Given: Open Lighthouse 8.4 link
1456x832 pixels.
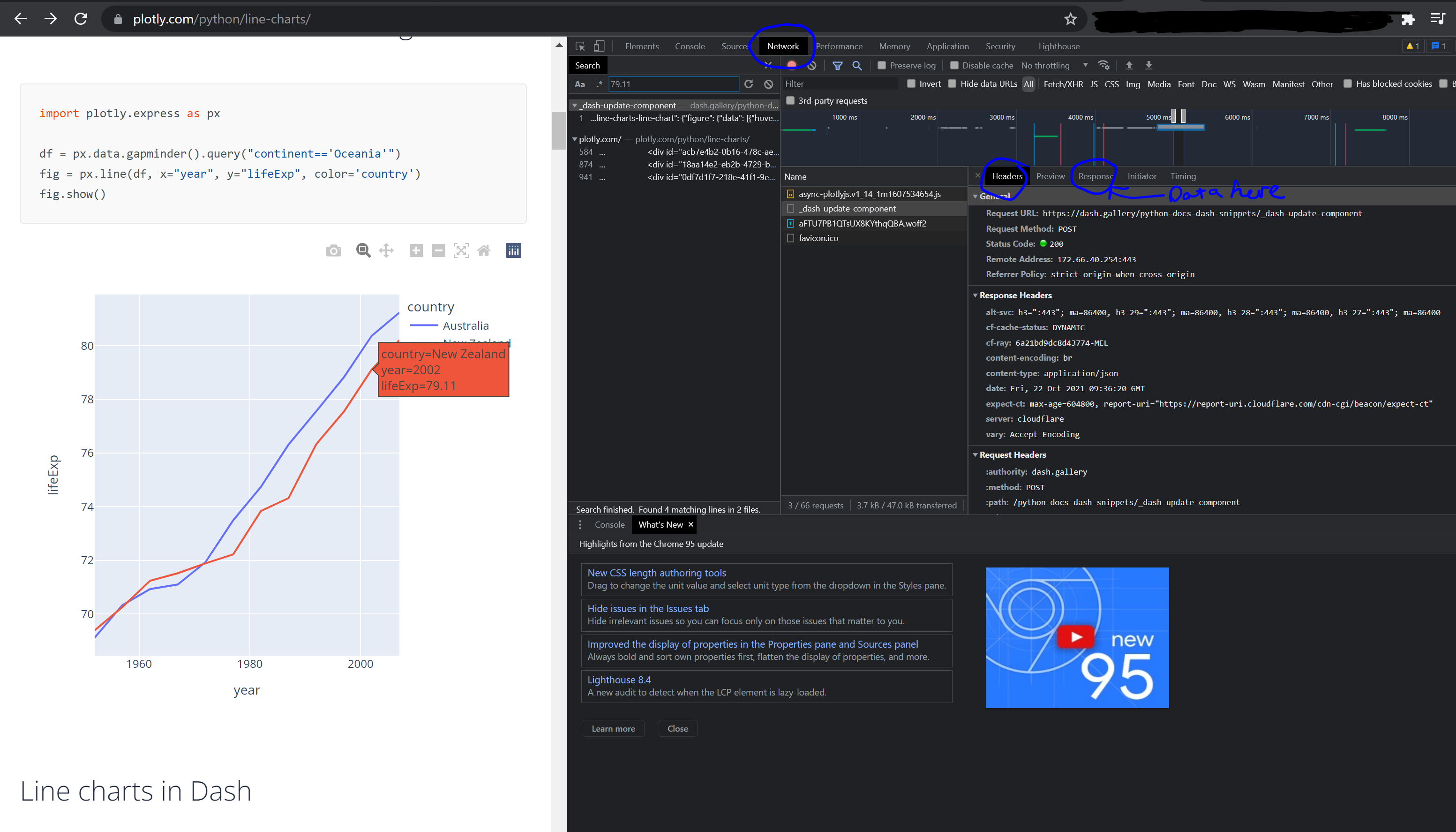Looking at the screenshot, I should [619, 680].
